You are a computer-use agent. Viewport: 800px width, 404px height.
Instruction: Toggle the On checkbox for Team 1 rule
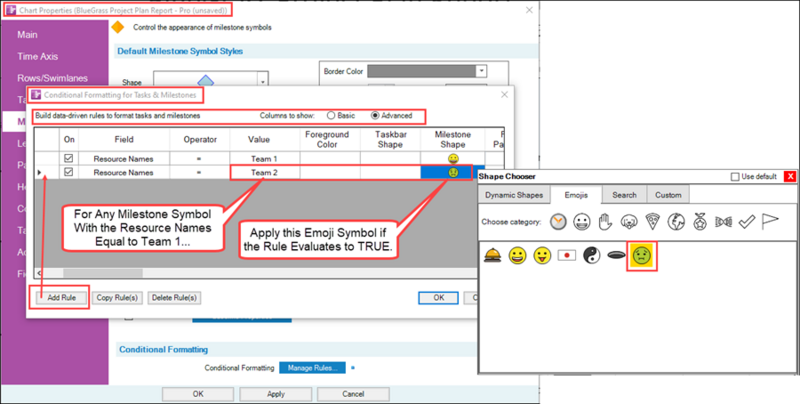click(x=68, y=159)
